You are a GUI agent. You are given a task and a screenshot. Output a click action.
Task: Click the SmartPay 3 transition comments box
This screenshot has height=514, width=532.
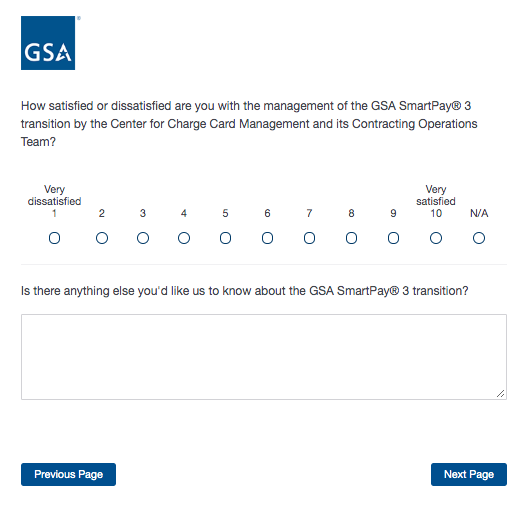click(264, 357)
